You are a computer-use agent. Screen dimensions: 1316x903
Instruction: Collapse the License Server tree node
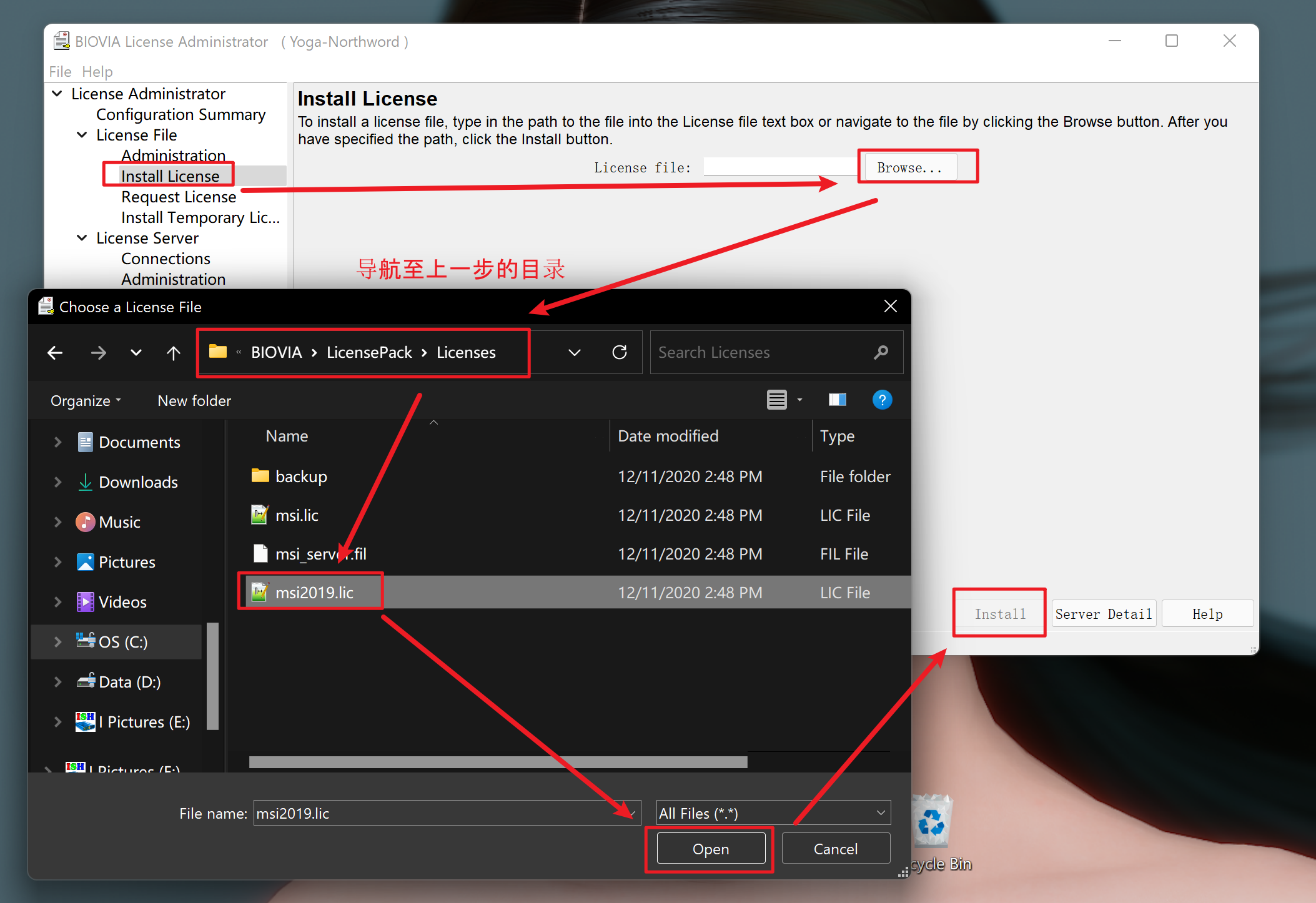coord(82,238)
